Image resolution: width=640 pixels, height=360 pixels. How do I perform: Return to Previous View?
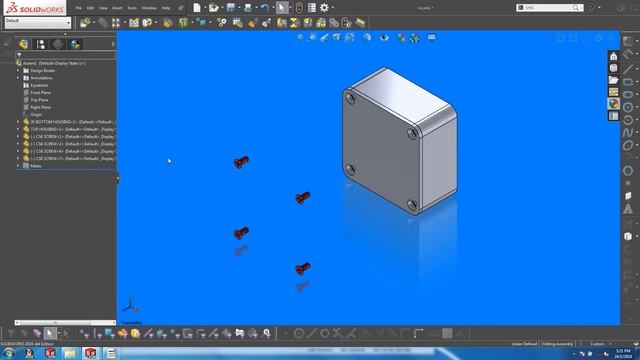[324, 38]
